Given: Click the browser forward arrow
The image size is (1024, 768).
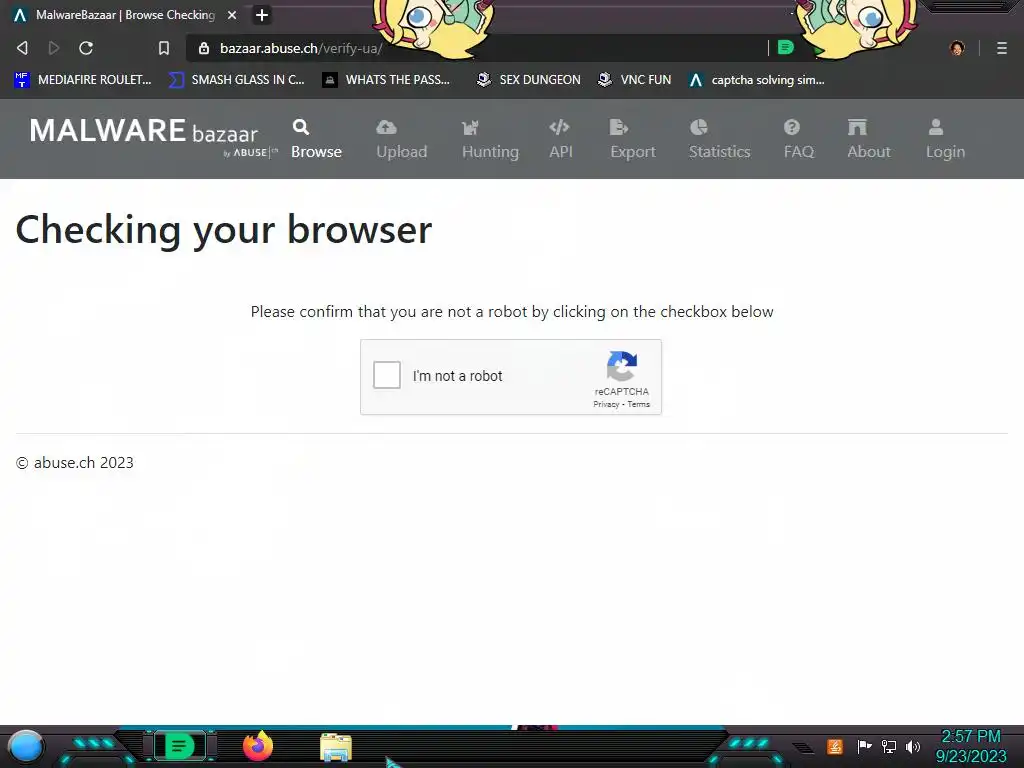Looking at the screenshot, I should click(x=54, y=48).
